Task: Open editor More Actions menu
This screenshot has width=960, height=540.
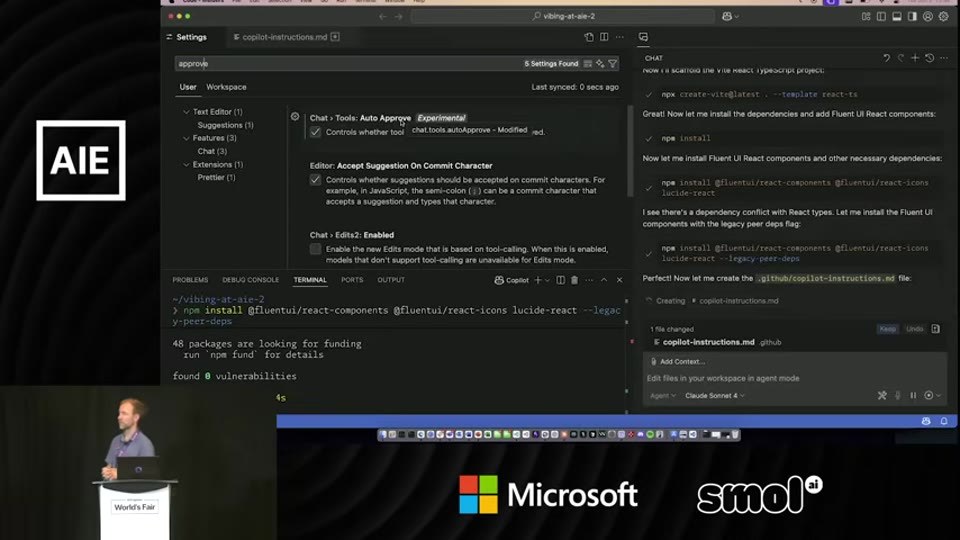Action: point(620,37)
